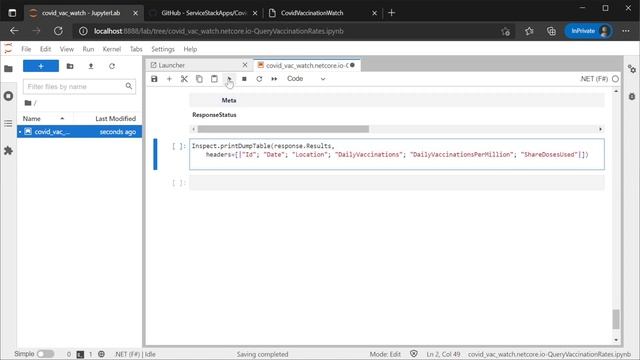Copy the selected cell

coord(199,79)
